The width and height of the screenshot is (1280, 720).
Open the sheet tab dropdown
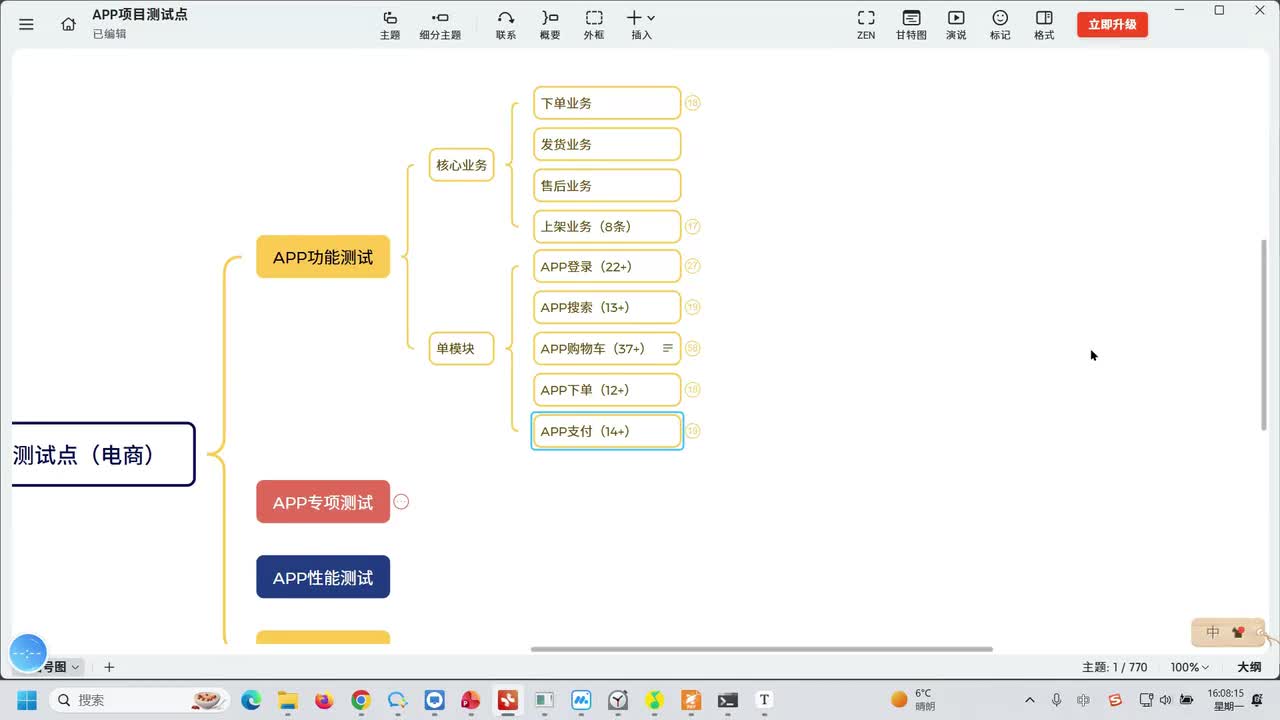tap(75, 667)
